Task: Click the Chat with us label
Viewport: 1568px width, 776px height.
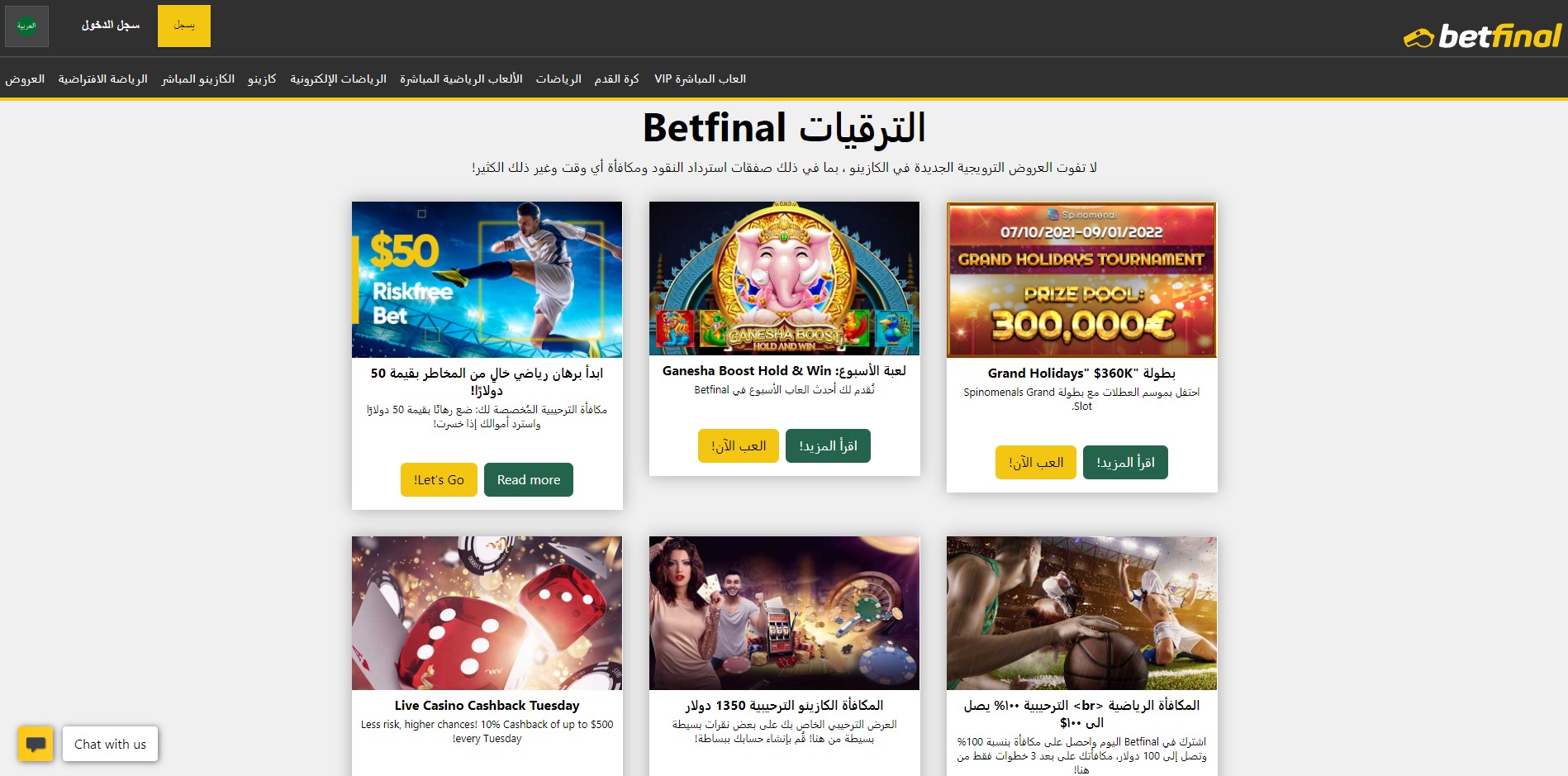Action: [110, 744]
